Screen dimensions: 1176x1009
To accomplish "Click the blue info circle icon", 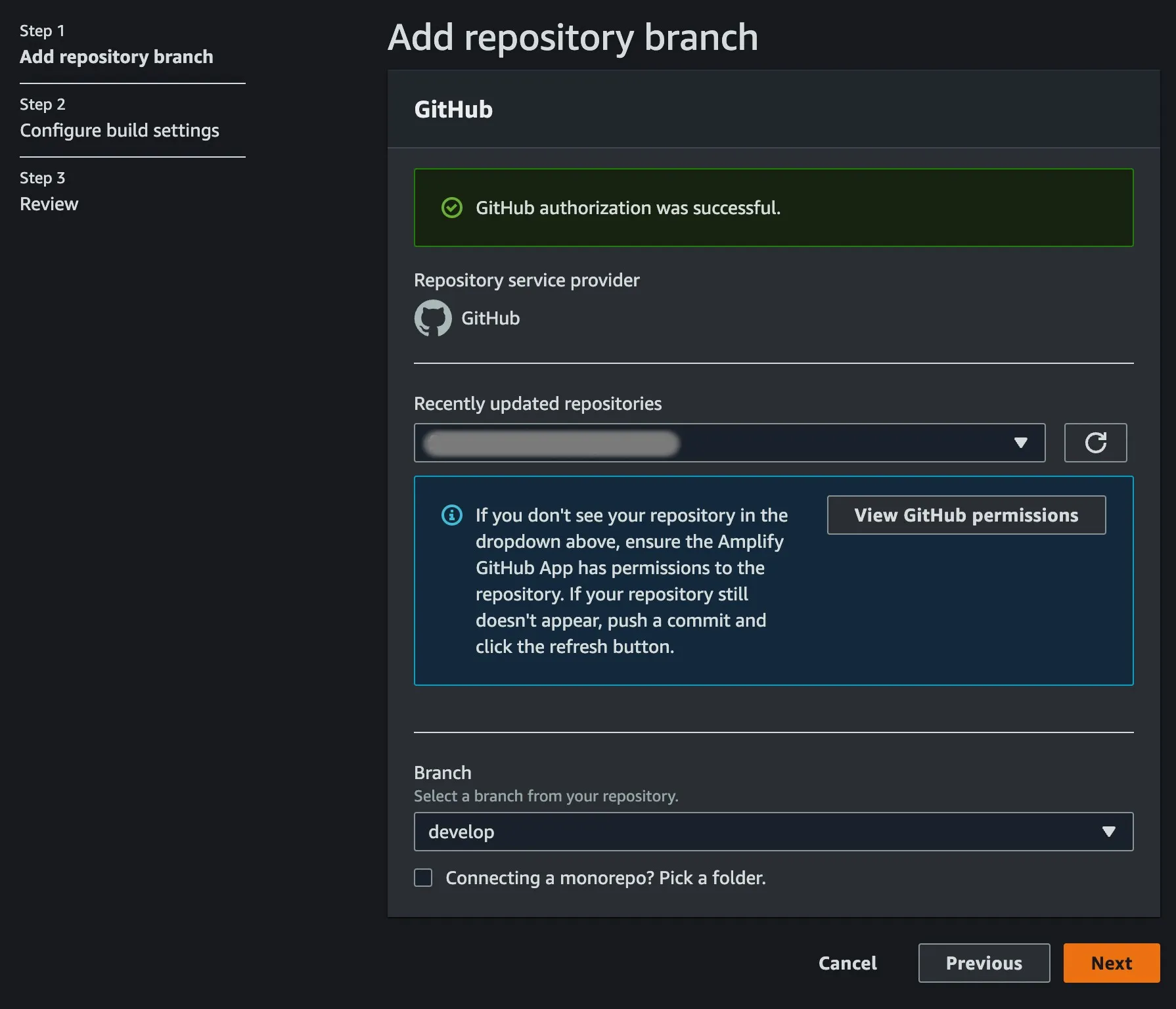I will (451, 515).
